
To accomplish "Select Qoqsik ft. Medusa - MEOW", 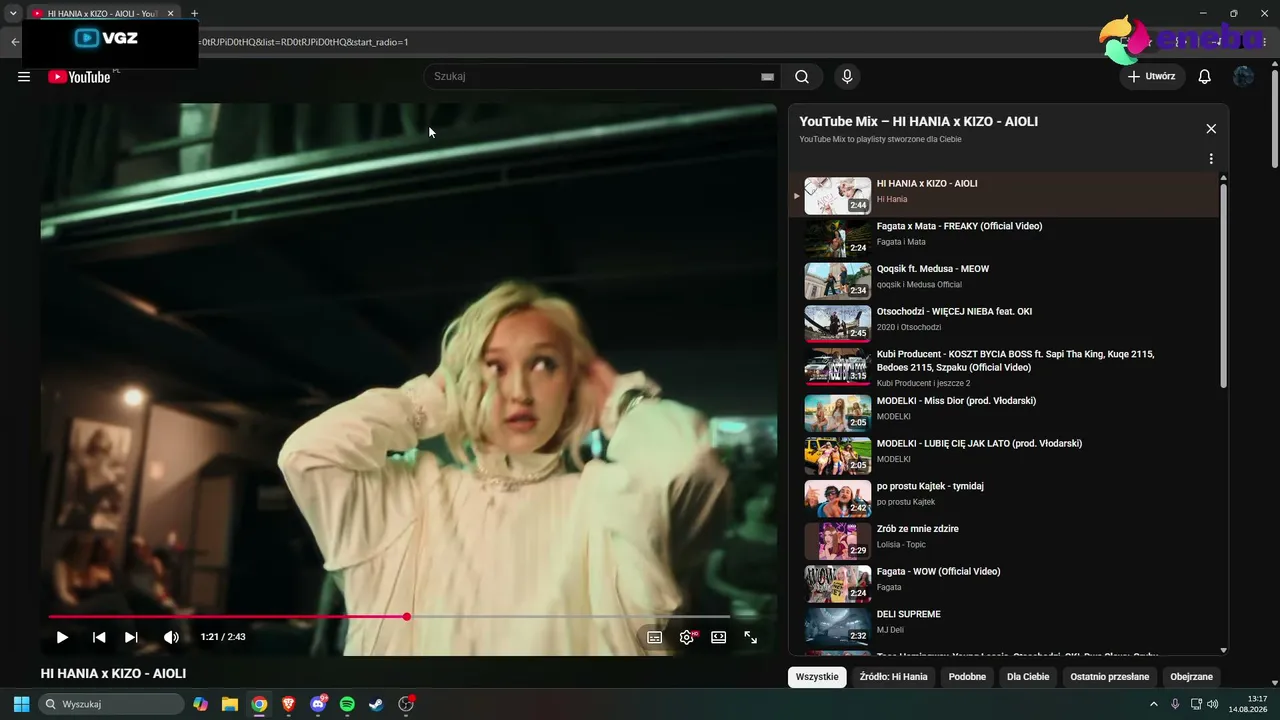I will point(1004,280).
